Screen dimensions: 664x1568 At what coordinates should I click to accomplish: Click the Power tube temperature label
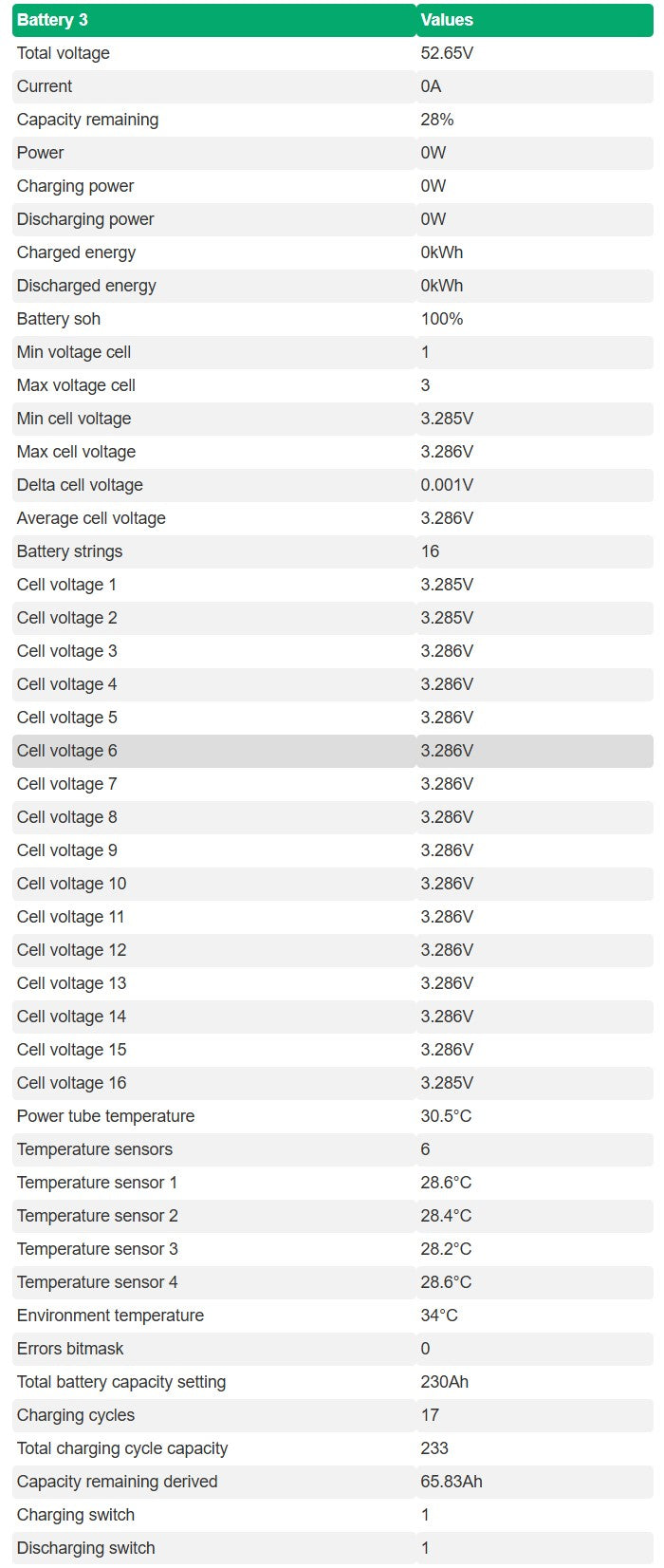click(x=105, y=1116)
